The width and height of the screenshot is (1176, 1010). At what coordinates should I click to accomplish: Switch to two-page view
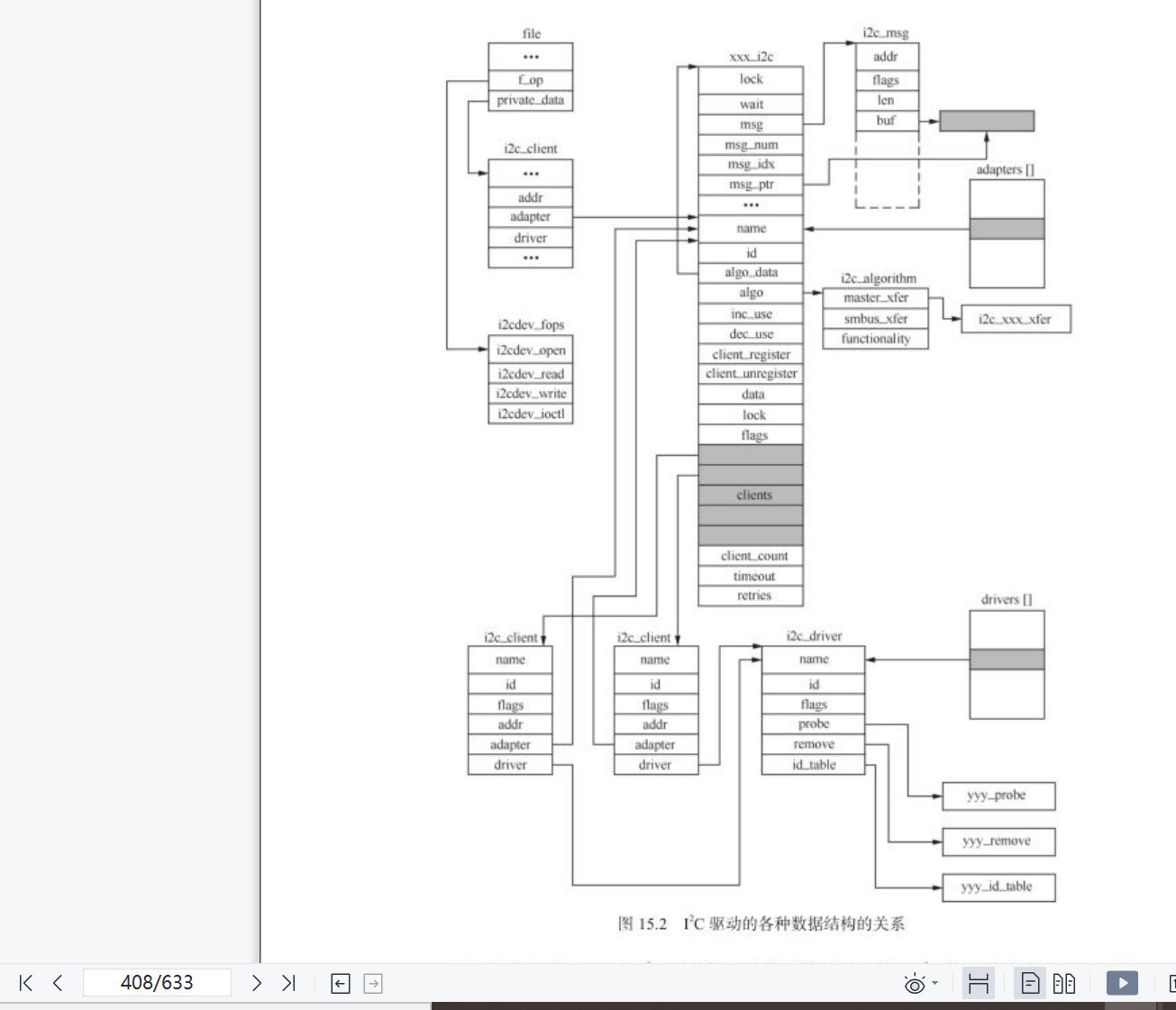1064,983
